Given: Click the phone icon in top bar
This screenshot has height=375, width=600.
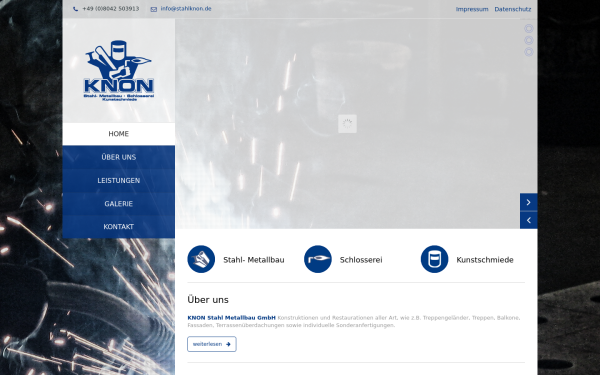Looking at the screenshot, I should tap(75, 9).
